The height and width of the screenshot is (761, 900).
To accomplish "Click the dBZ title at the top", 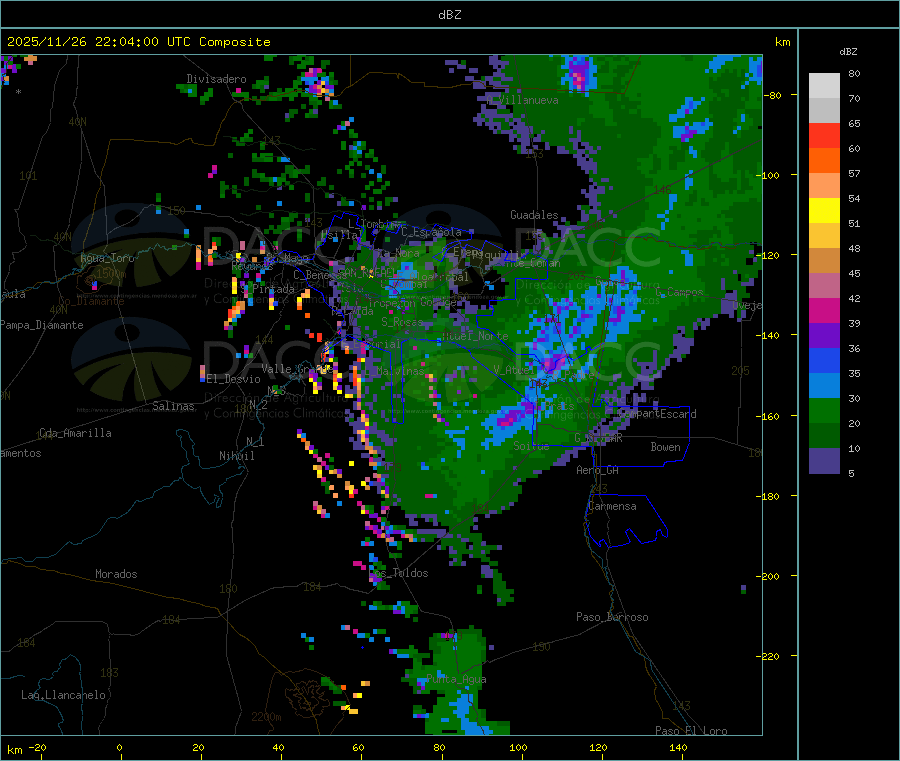I will click(x=449, y=15).
